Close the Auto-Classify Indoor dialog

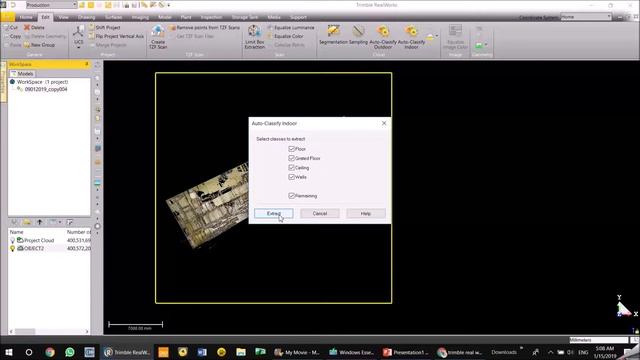[x=384, y=123]
